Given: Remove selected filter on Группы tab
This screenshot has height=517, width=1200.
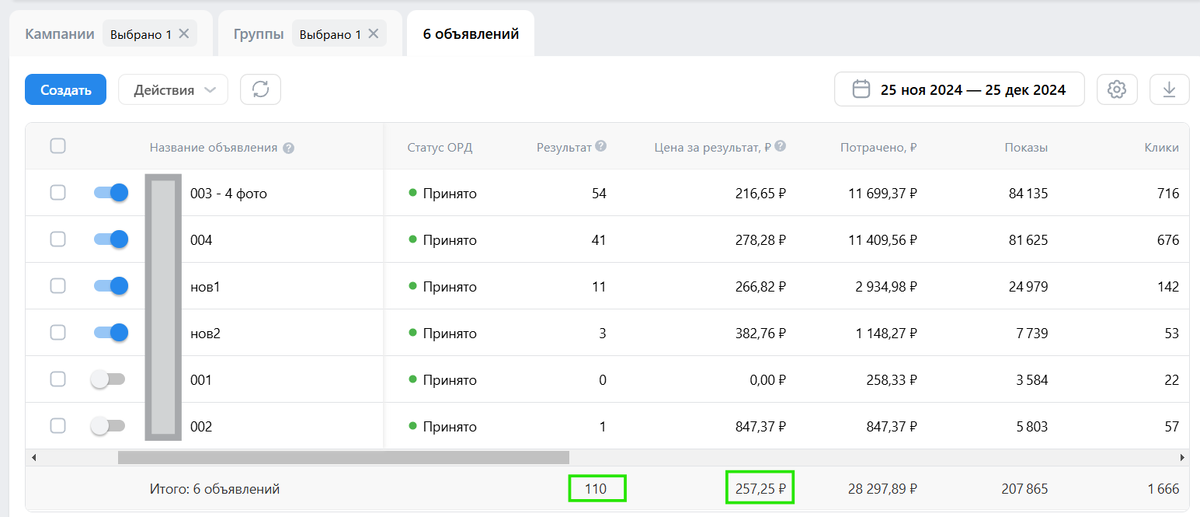Looking at the screenshot, I should click(x=373, y=34).
